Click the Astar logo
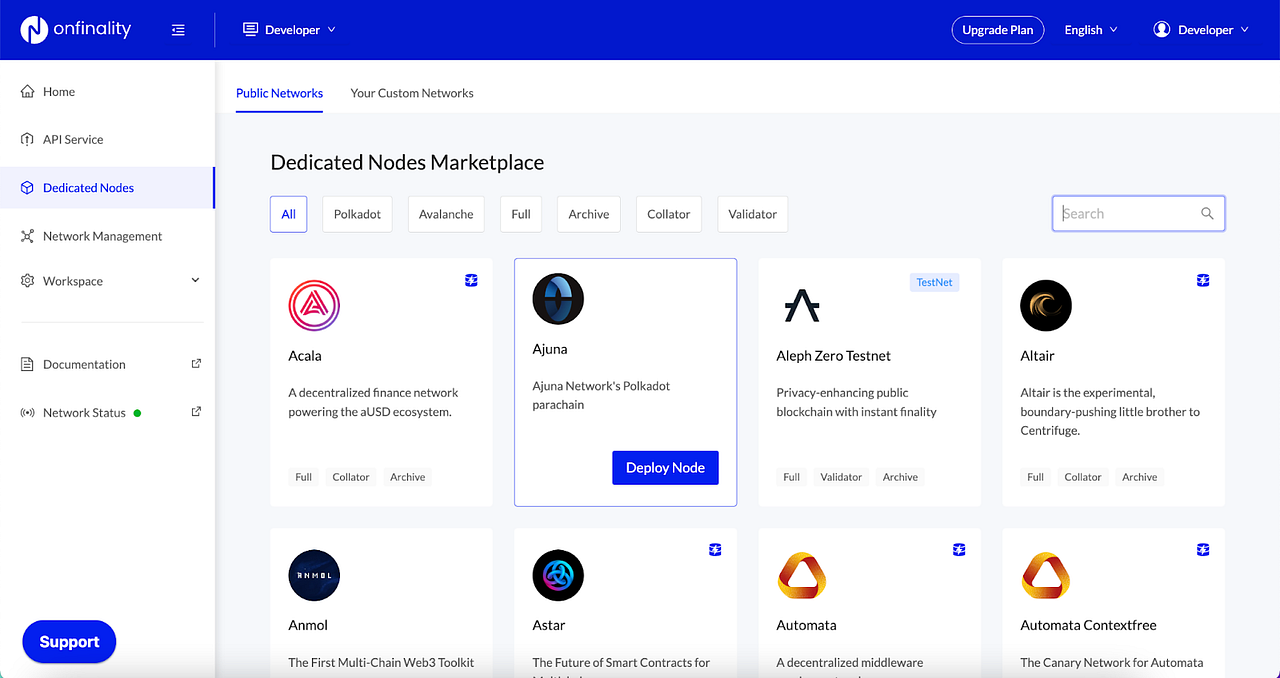The image size is (1280, 678). (558, 575)
